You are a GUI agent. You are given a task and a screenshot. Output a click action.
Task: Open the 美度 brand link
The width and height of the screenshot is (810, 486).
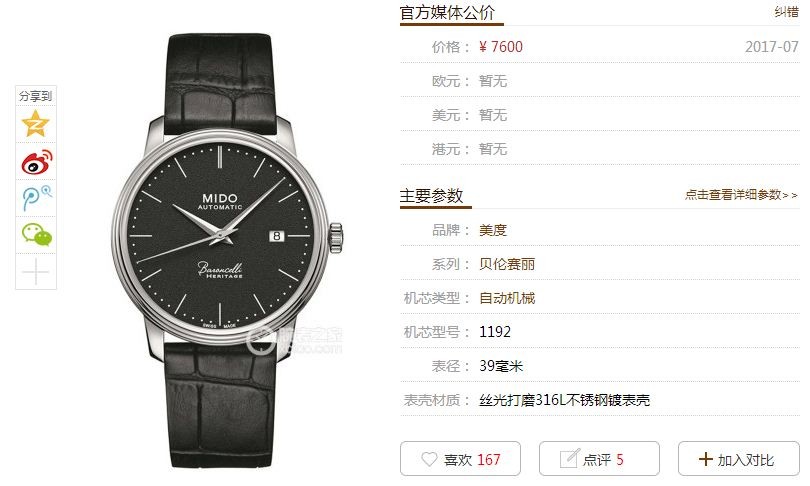[493, 230]
